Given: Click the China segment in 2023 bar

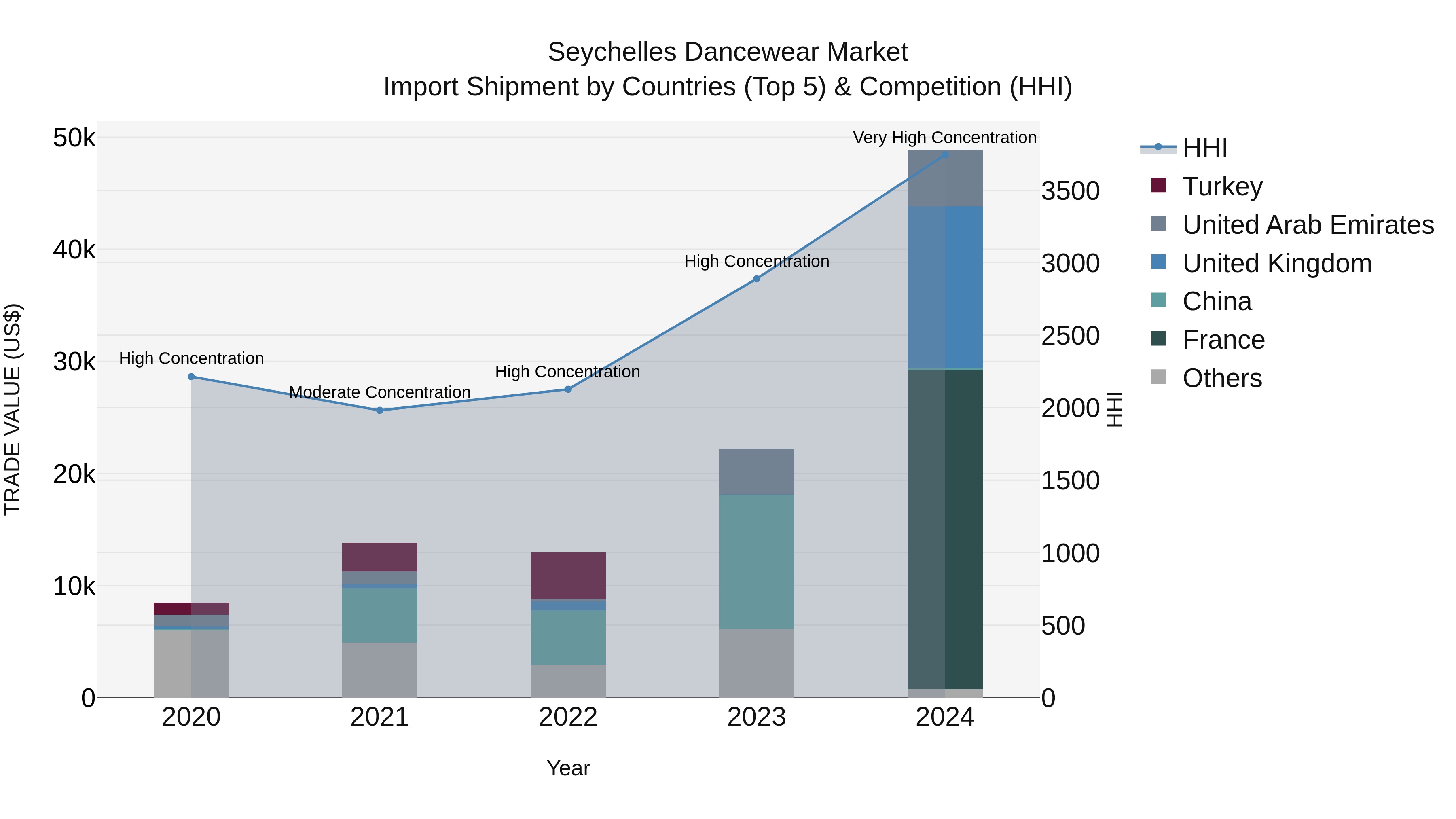Looking at the screenshot, I should pyautogui.click(x=757, y=562).
